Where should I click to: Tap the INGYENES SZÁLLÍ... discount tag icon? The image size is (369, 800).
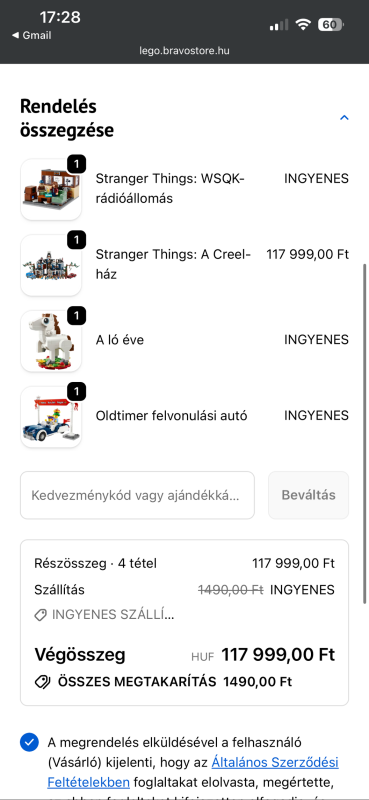coord(40,615)
